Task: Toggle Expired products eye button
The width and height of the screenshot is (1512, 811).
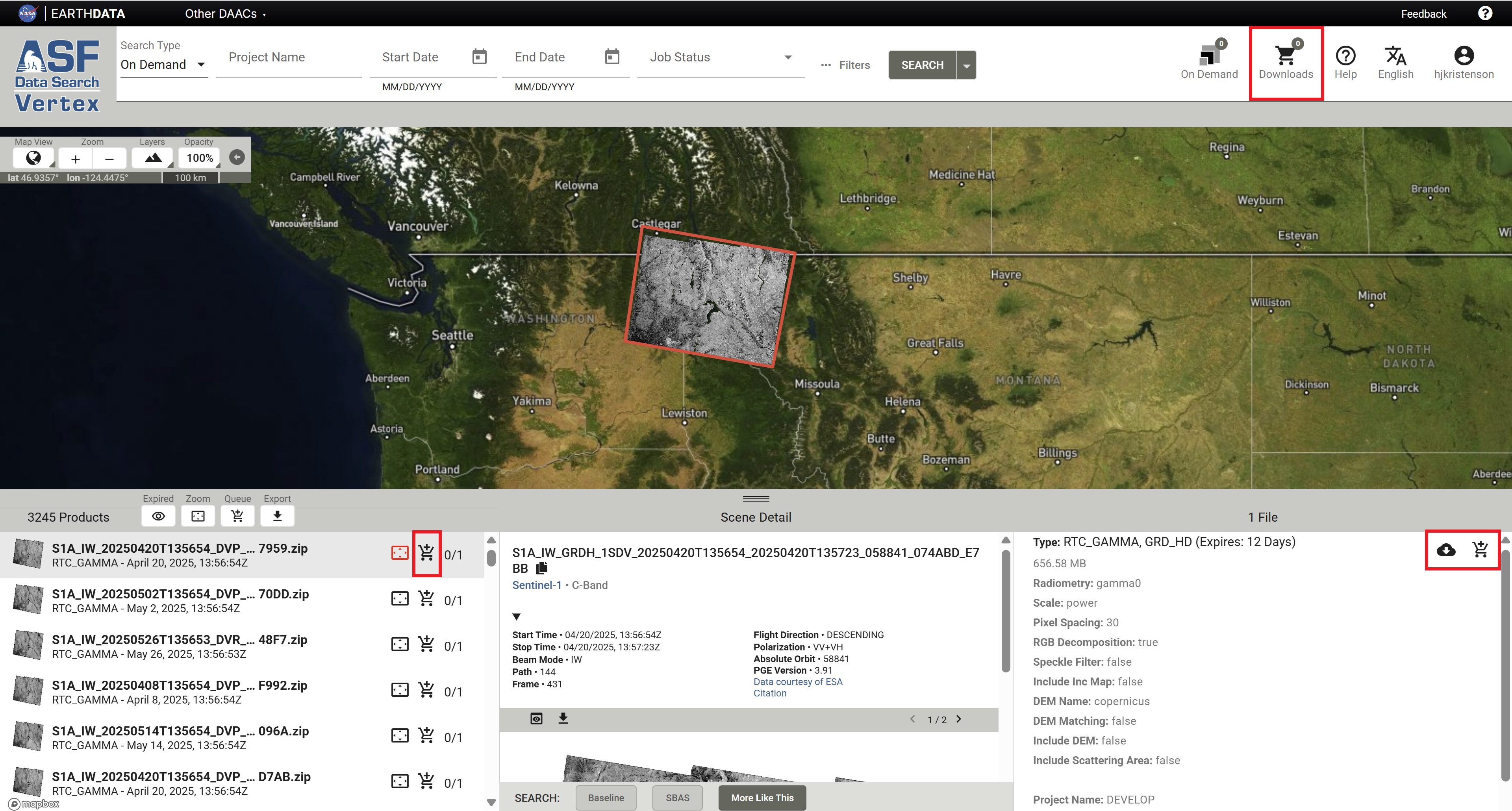Action: [158, 516]
